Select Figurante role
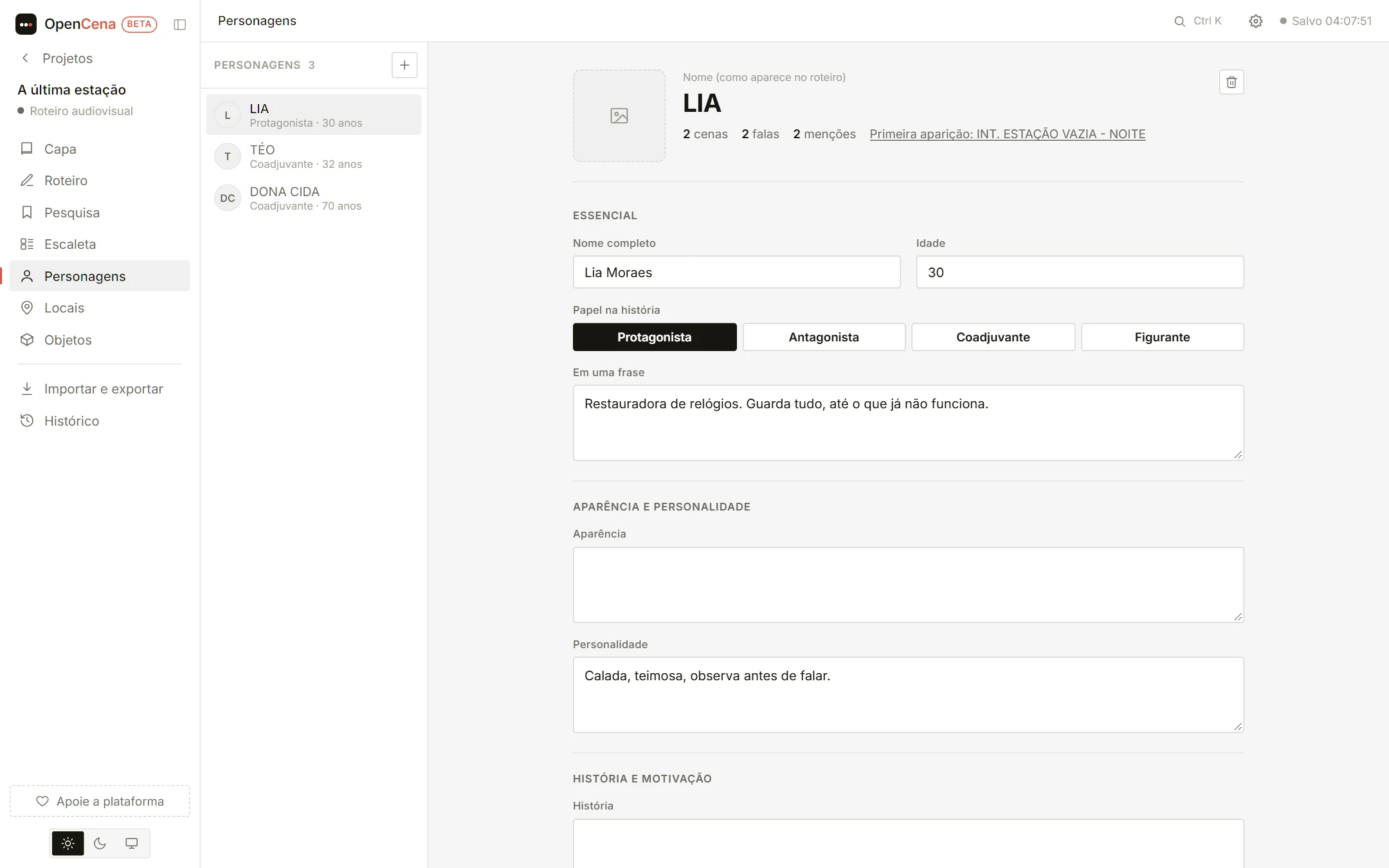The image size is (1389, 868). (1162, 338)
